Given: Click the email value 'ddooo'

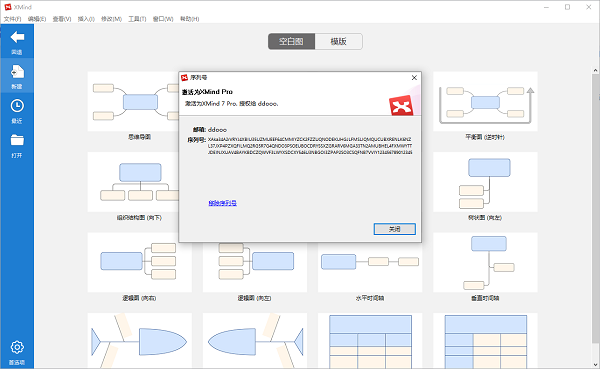Looking at the screenshot, I should point(217,130).
